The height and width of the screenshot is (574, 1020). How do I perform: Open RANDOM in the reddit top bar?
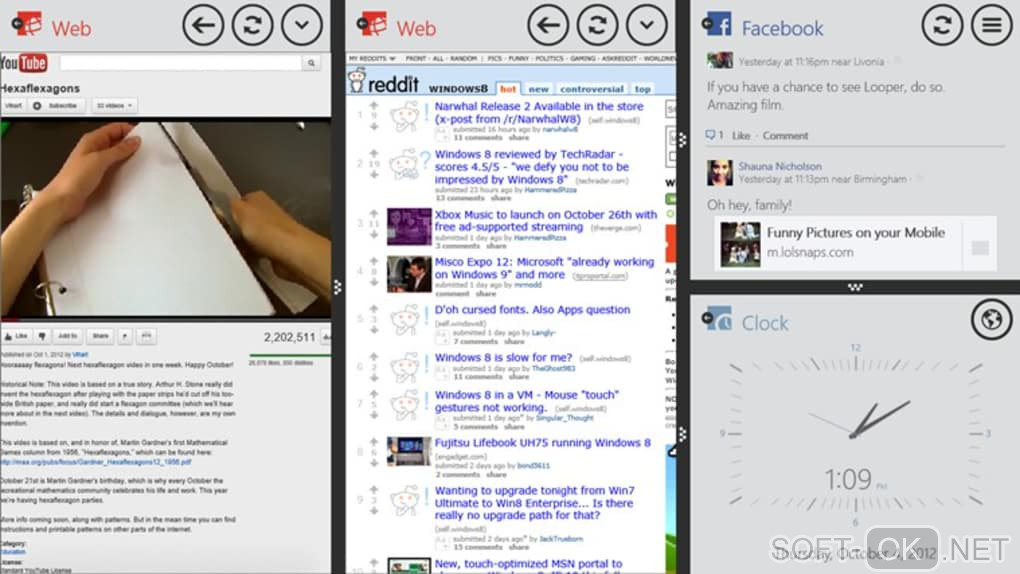point(463,59)
